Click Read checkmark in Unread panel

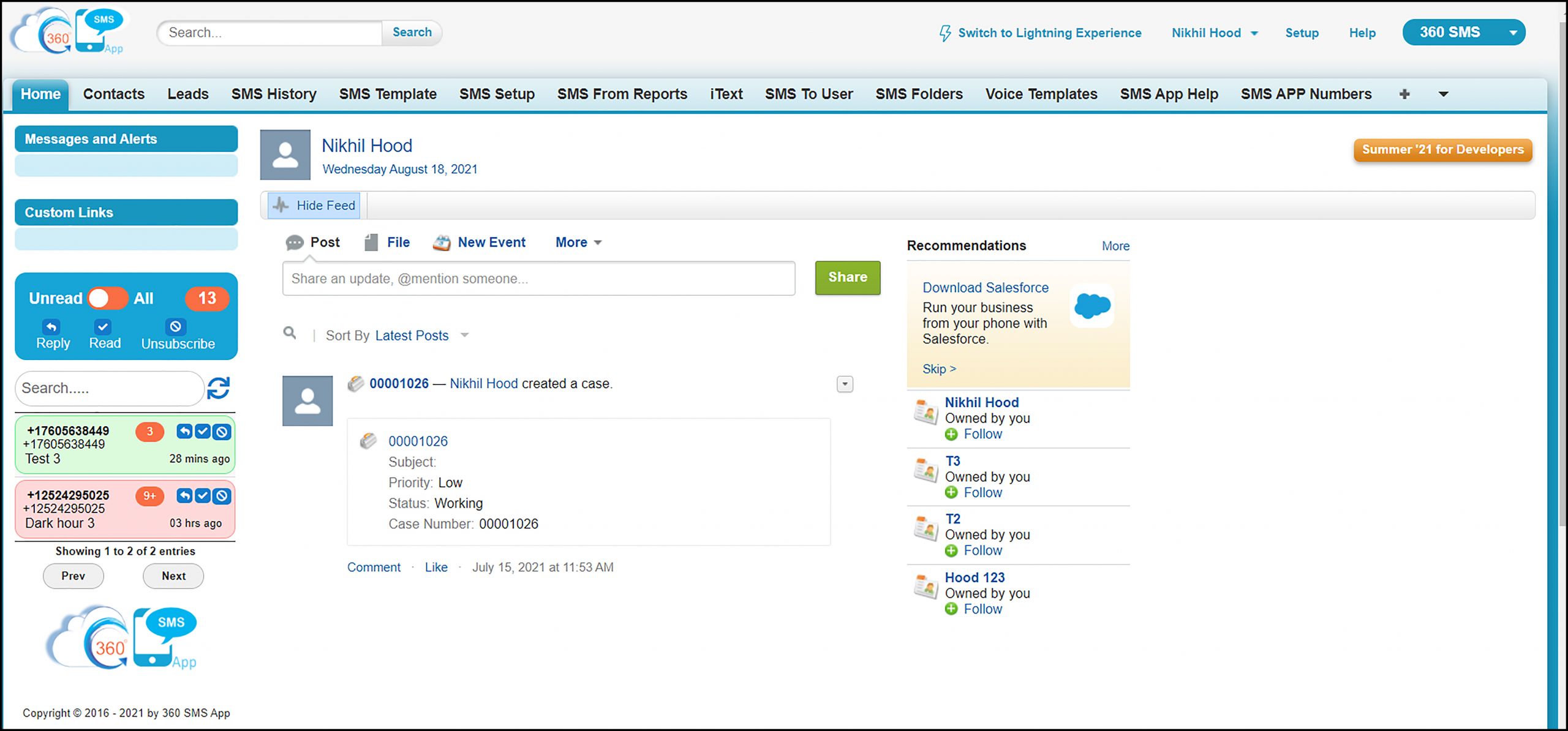coord(102,326)
